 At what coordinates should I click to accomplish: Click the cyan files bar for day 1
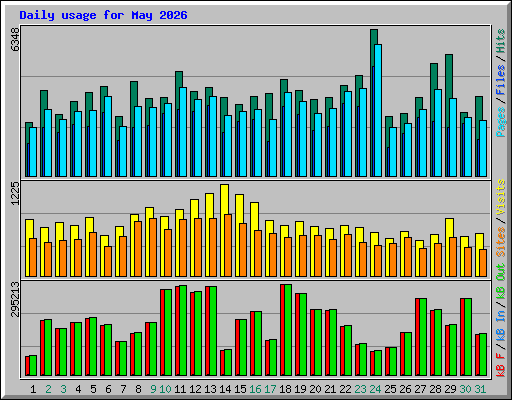(x=33, y=152)
